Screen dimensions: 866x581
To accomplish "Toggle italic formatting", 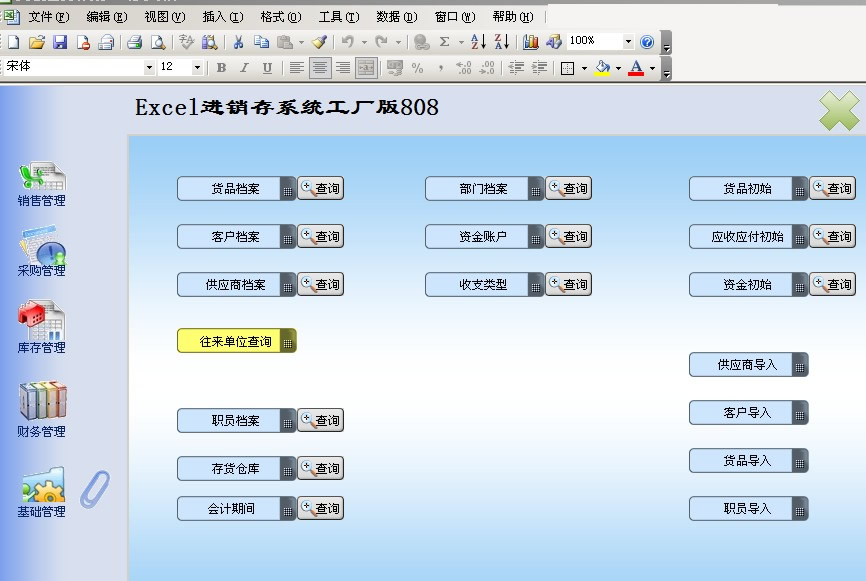I will (244, 68).
